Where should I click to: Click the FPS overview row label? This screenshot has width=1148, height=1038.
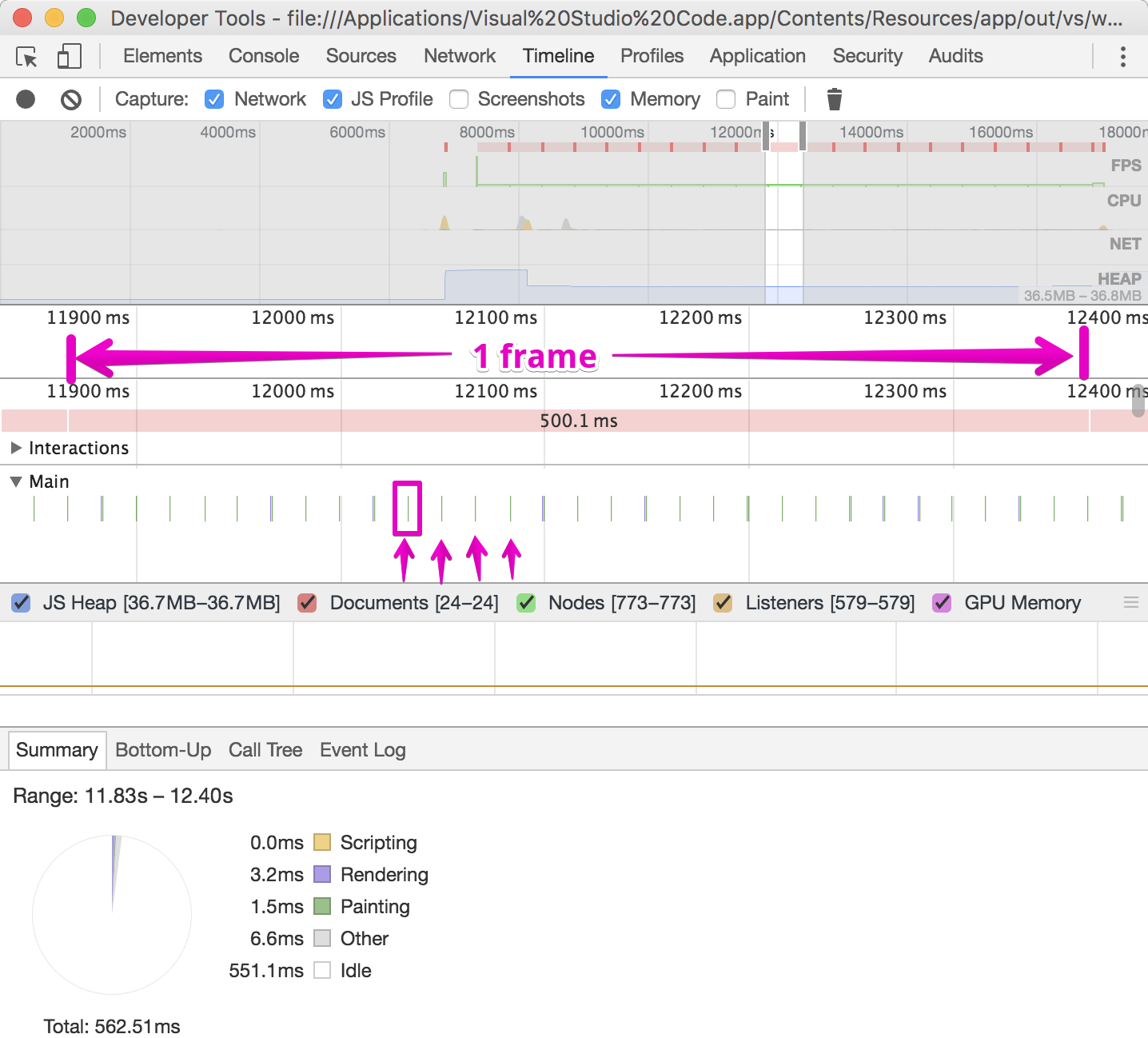(x=1126, y=166)
